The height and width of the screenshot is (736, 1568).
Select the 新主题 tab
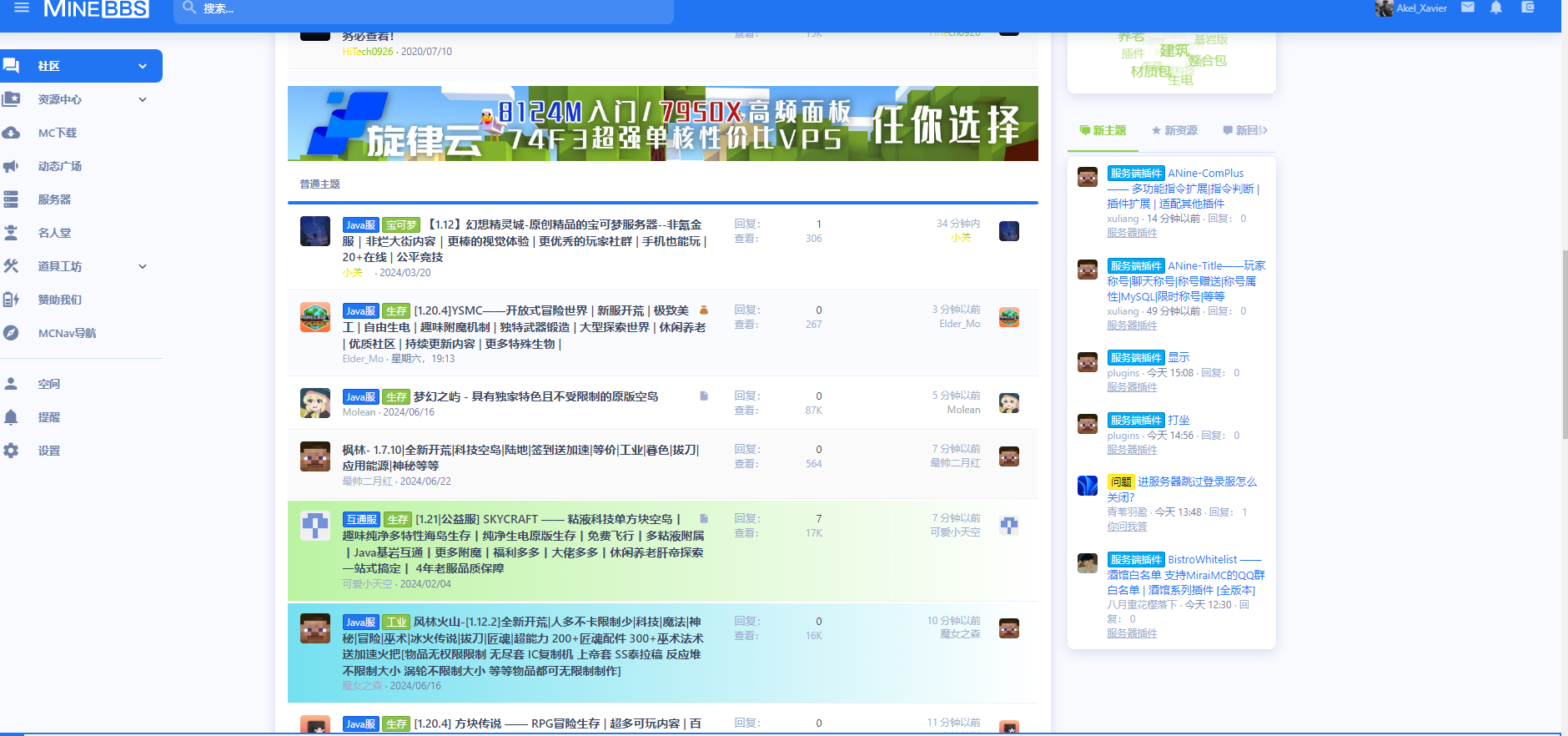pos(1103,130)
